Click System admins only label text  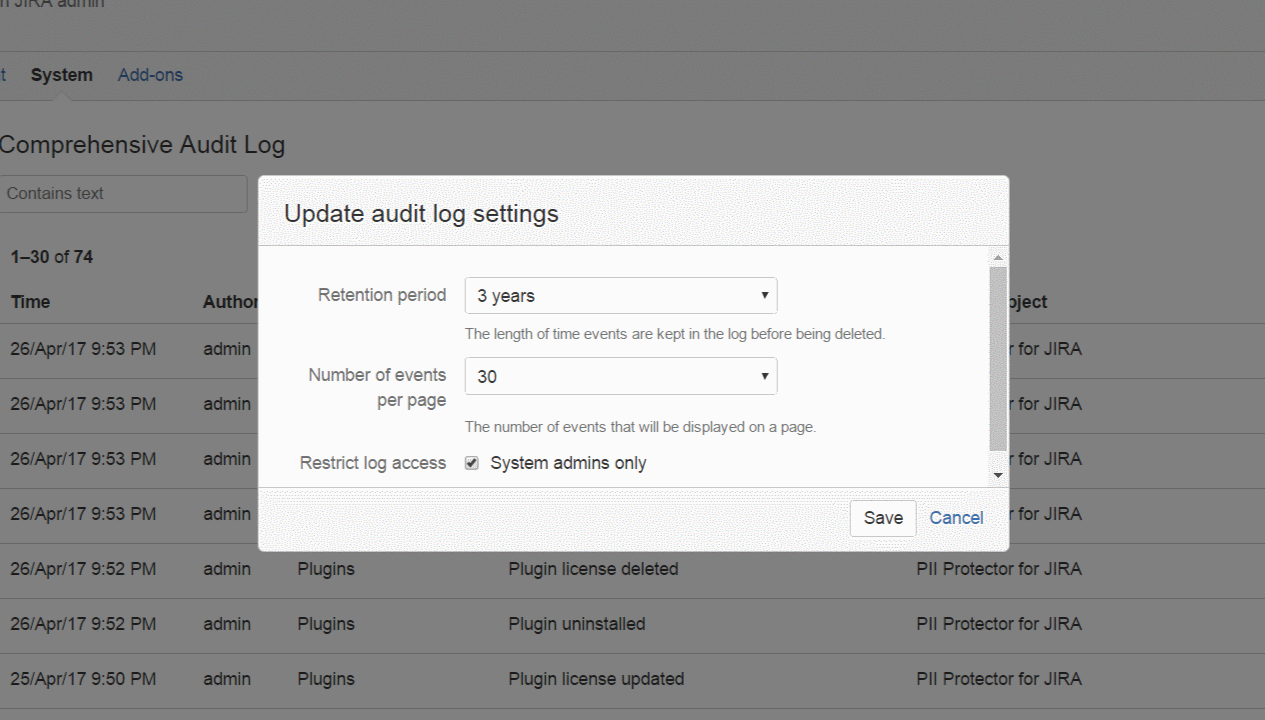[568, 463]
